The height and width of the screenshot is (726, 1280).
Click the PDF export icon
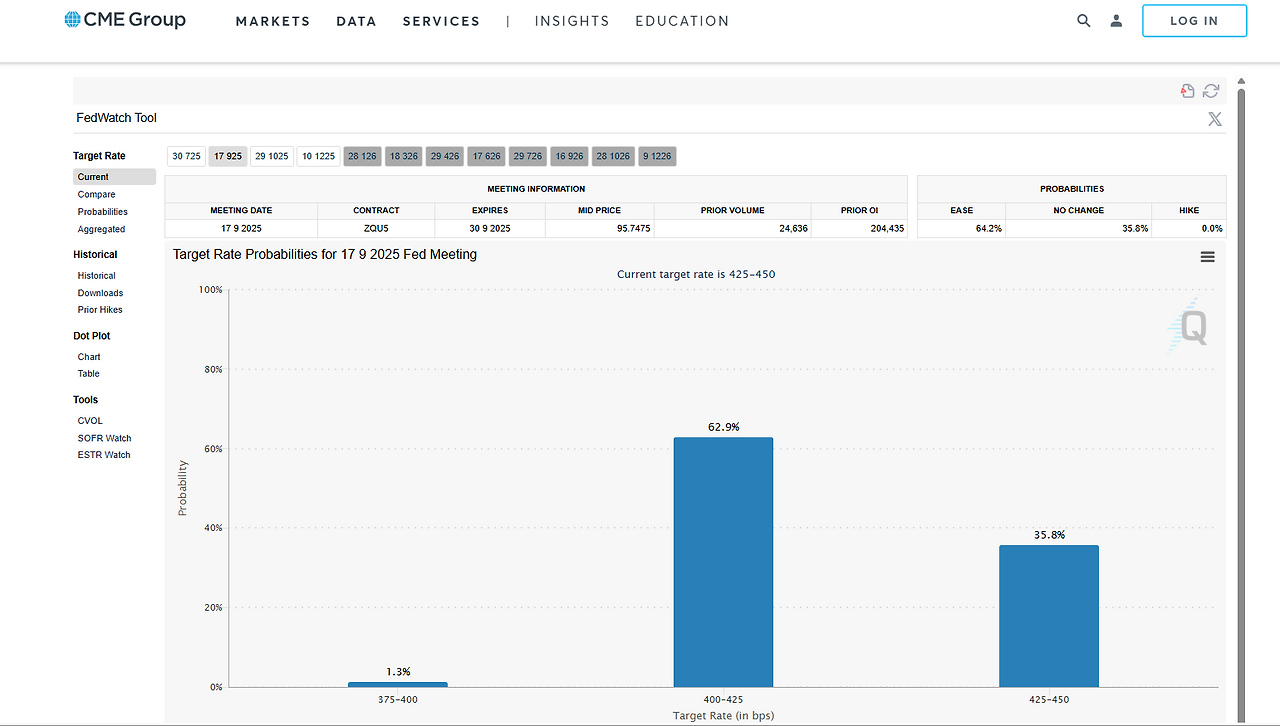1188,91
